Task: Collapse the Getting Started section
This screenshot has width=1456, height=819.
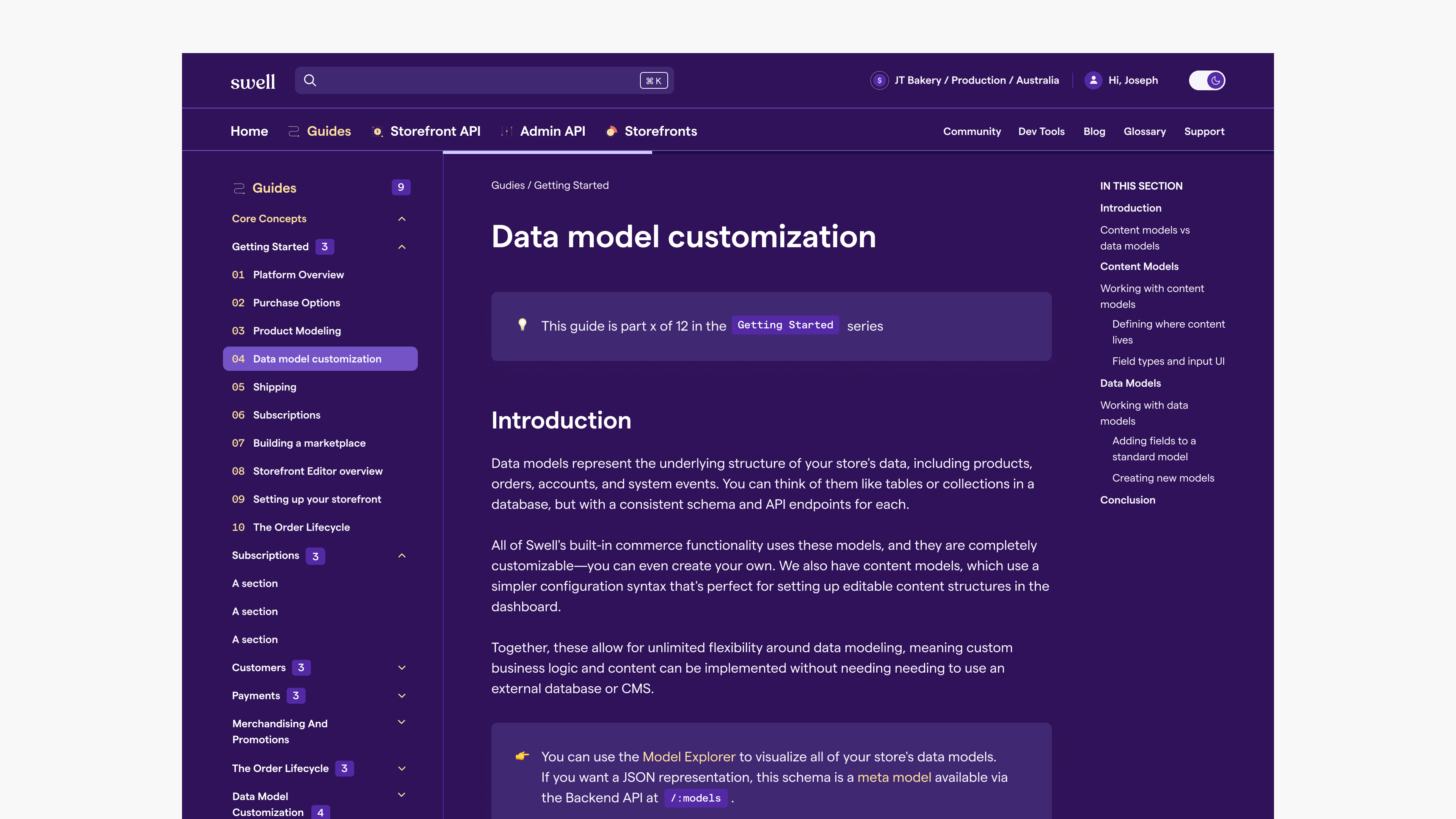Action: pyautogui.click(x=402, y=247)
